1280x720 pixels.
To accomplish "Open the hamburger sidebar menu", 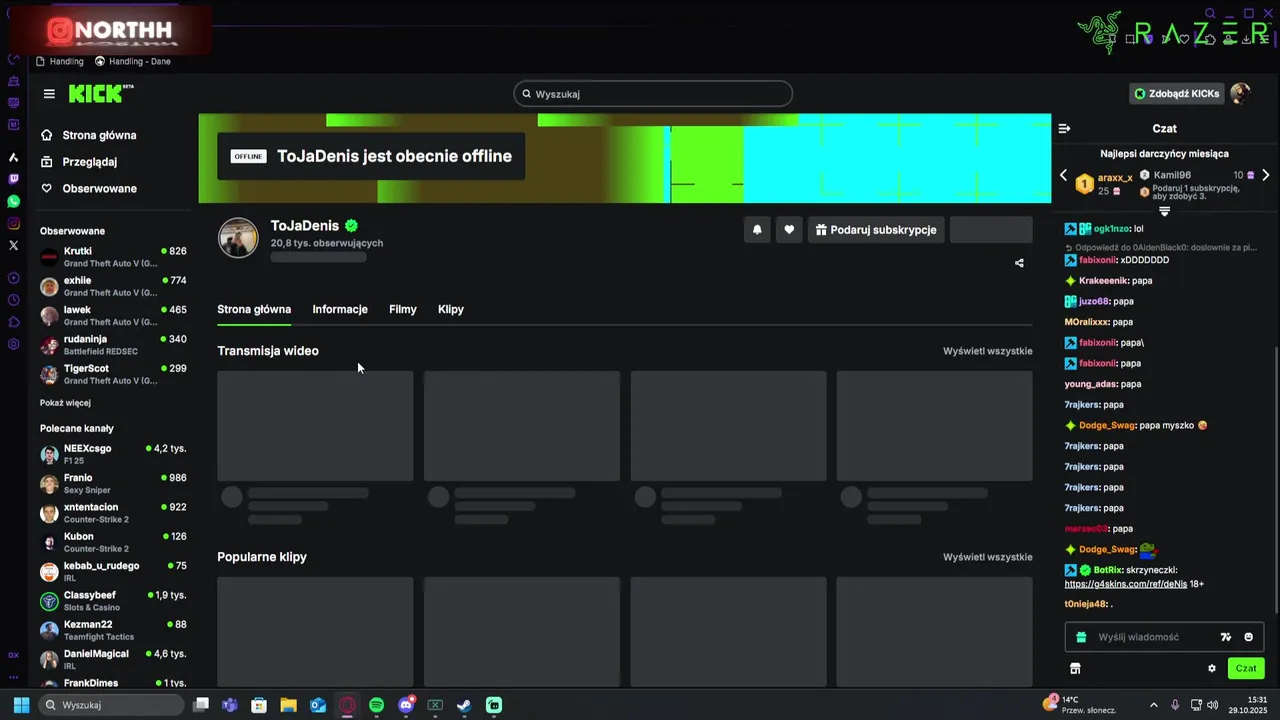I will click(x=49, y=94).
